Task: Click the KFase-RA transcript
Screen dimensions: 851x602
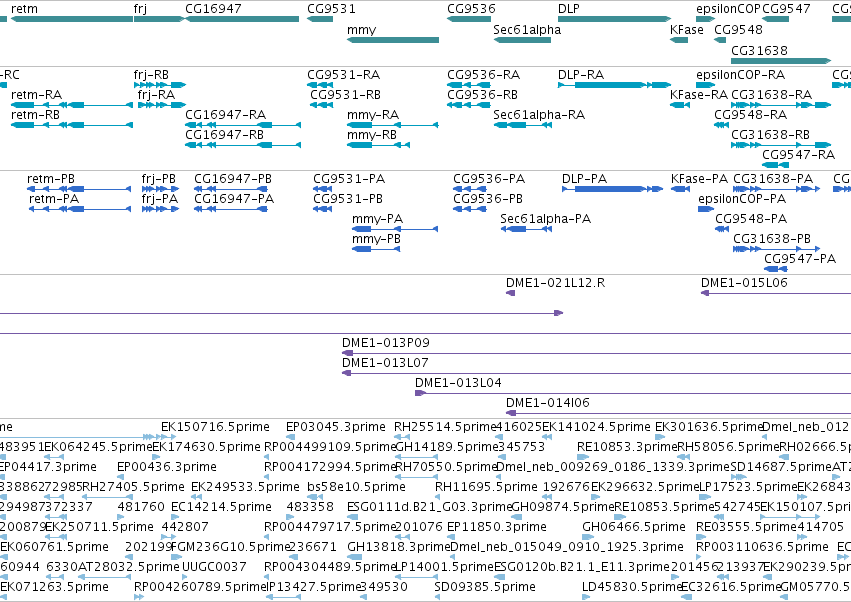Action: pyautogui.click(x=680, y=105)
